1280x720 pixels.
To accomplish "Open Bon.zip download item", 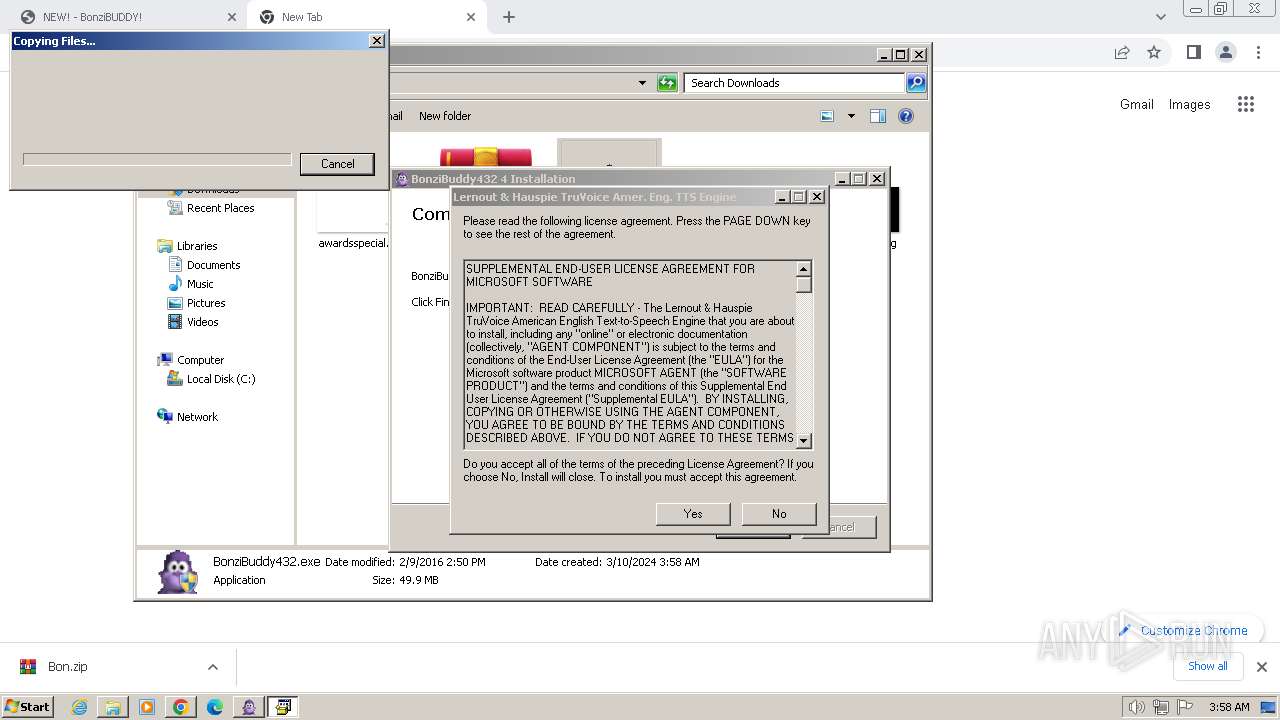I will (x=67, y=667).
